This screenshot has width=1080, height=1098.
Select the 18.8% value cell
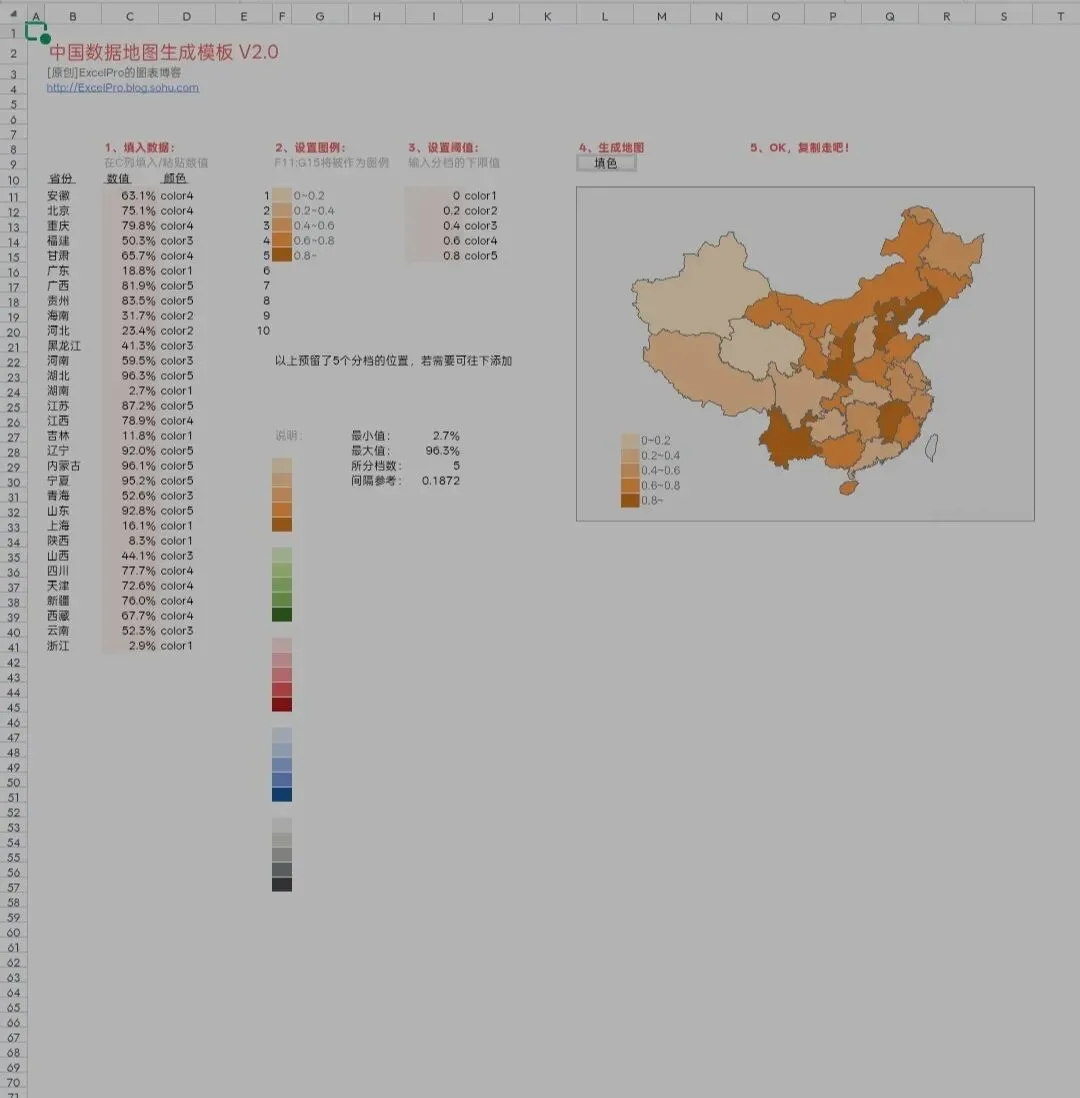point(138,270)
